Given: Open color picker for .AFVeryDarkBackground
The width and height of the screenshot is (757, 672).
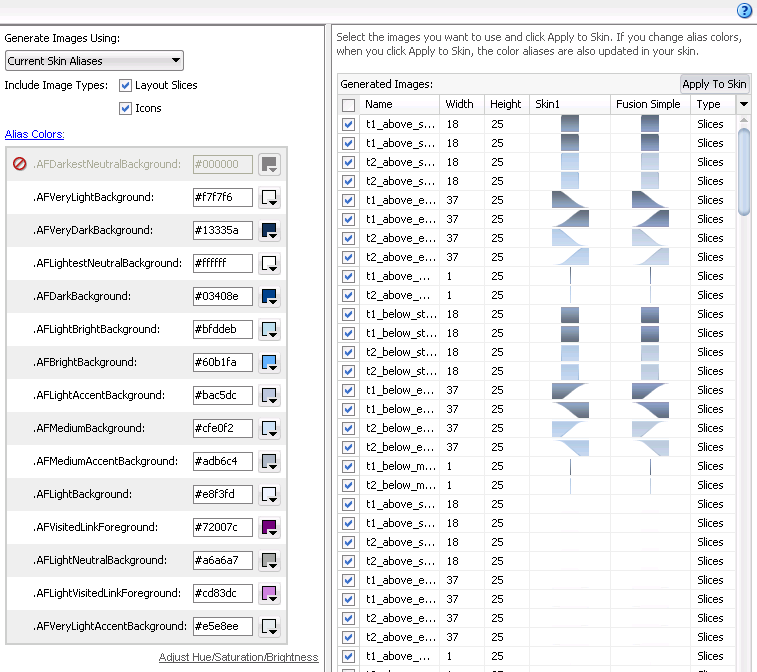Looking at the screenshot, I should (269, 230).
